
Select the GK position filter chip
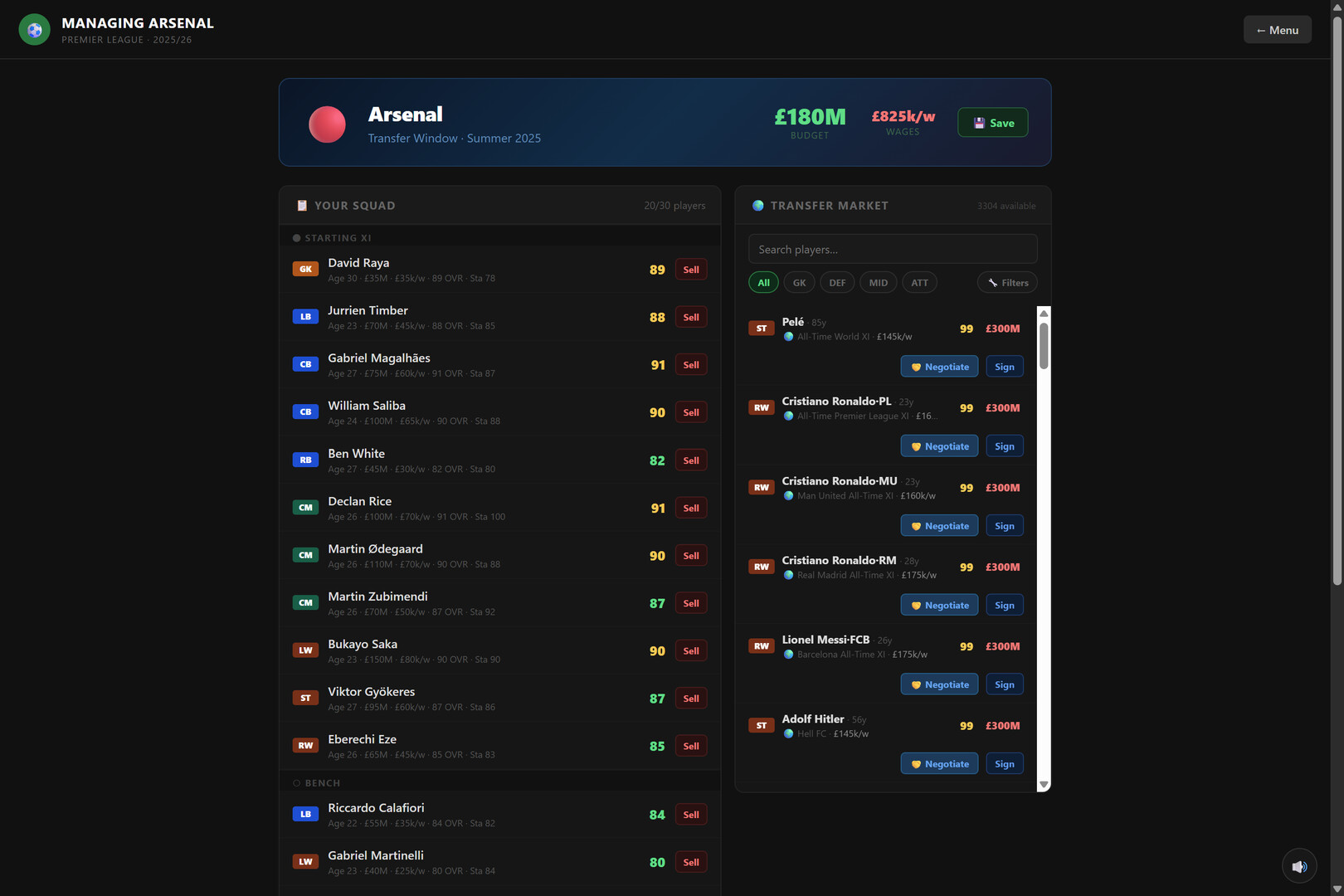[x=799, y=283]
